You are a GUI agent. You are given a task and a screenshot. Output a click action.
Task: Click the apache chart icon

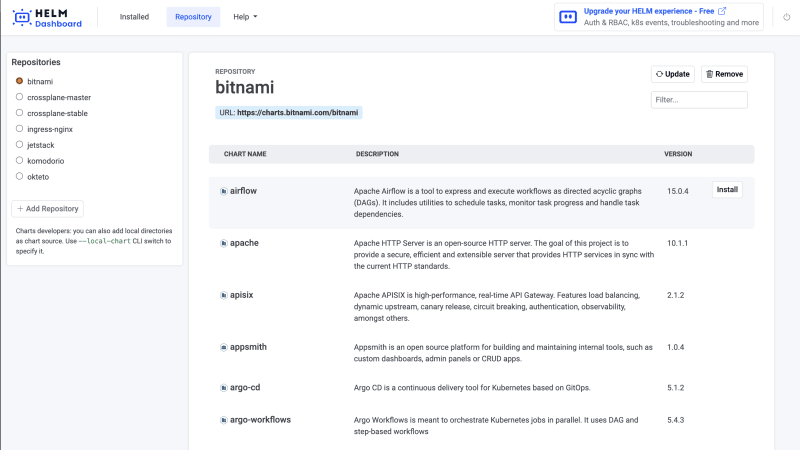(223, 243)
